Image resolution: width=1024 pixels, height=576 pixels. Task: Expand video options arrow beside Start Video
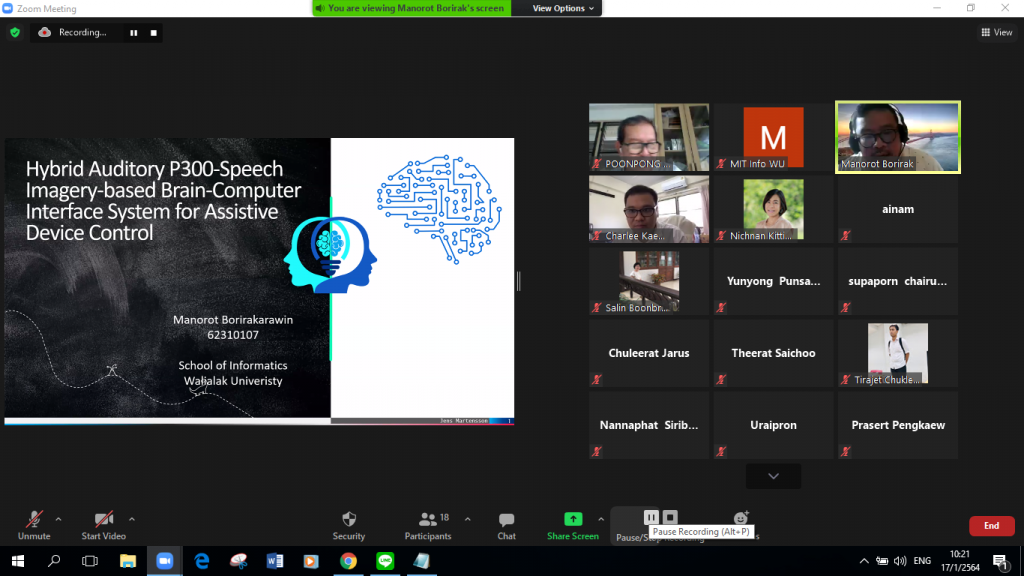pos(132,519)
